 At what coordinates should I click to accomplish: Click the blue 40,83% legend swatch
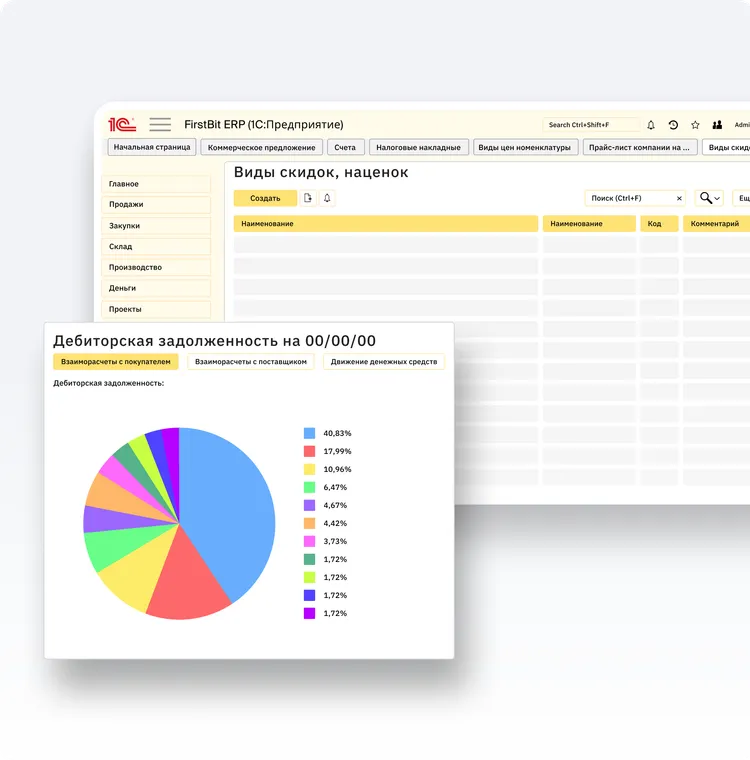[310, 433]
